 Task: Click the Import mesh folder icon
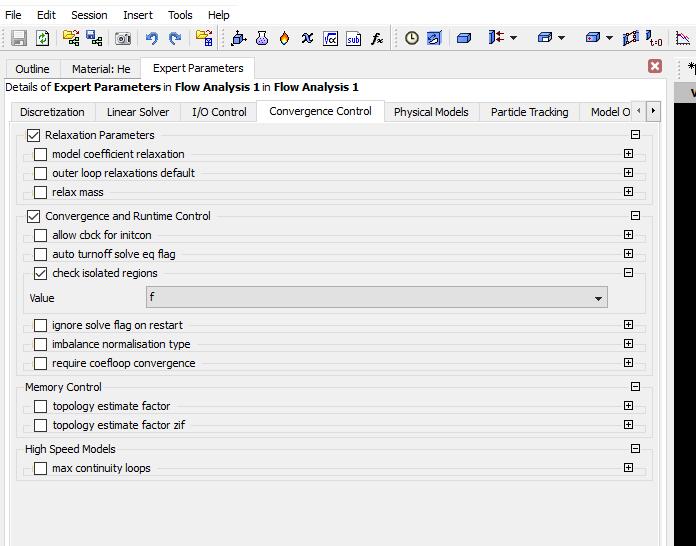[71, 38]
